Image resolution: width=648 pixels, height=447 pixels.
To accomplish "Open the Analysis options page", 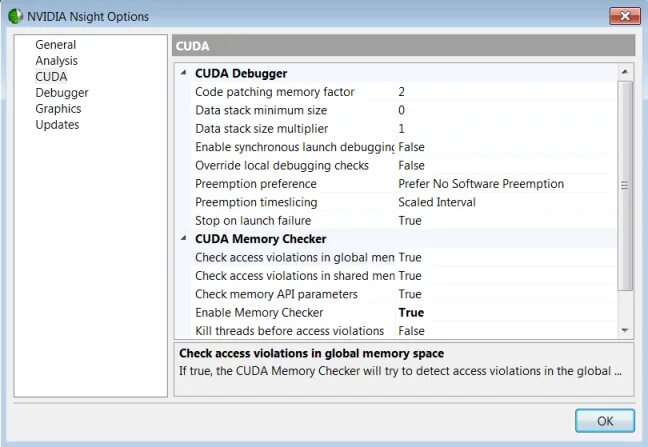I will coord(56,61).
